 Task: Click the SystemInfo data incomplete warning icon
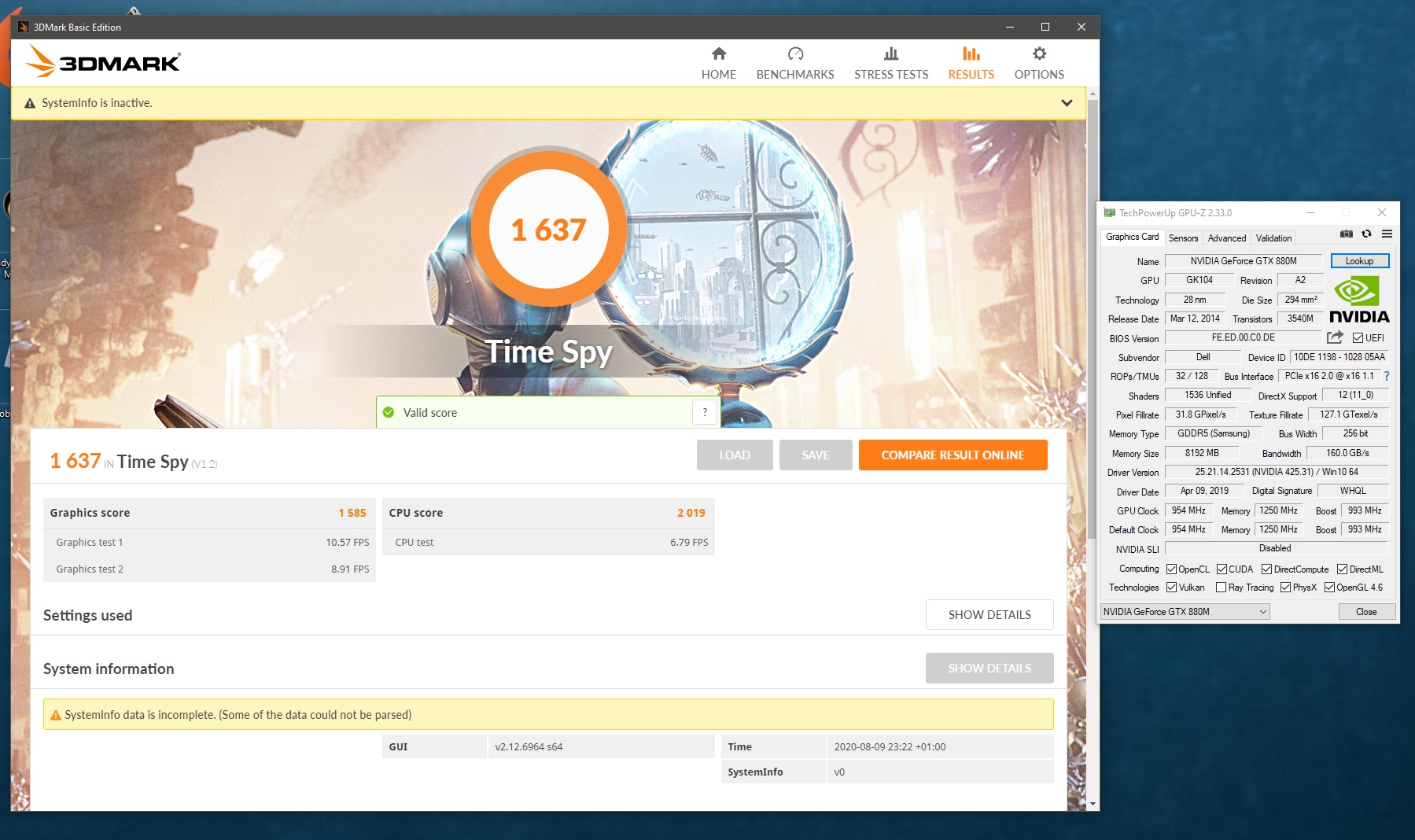[x=56, y=715]
